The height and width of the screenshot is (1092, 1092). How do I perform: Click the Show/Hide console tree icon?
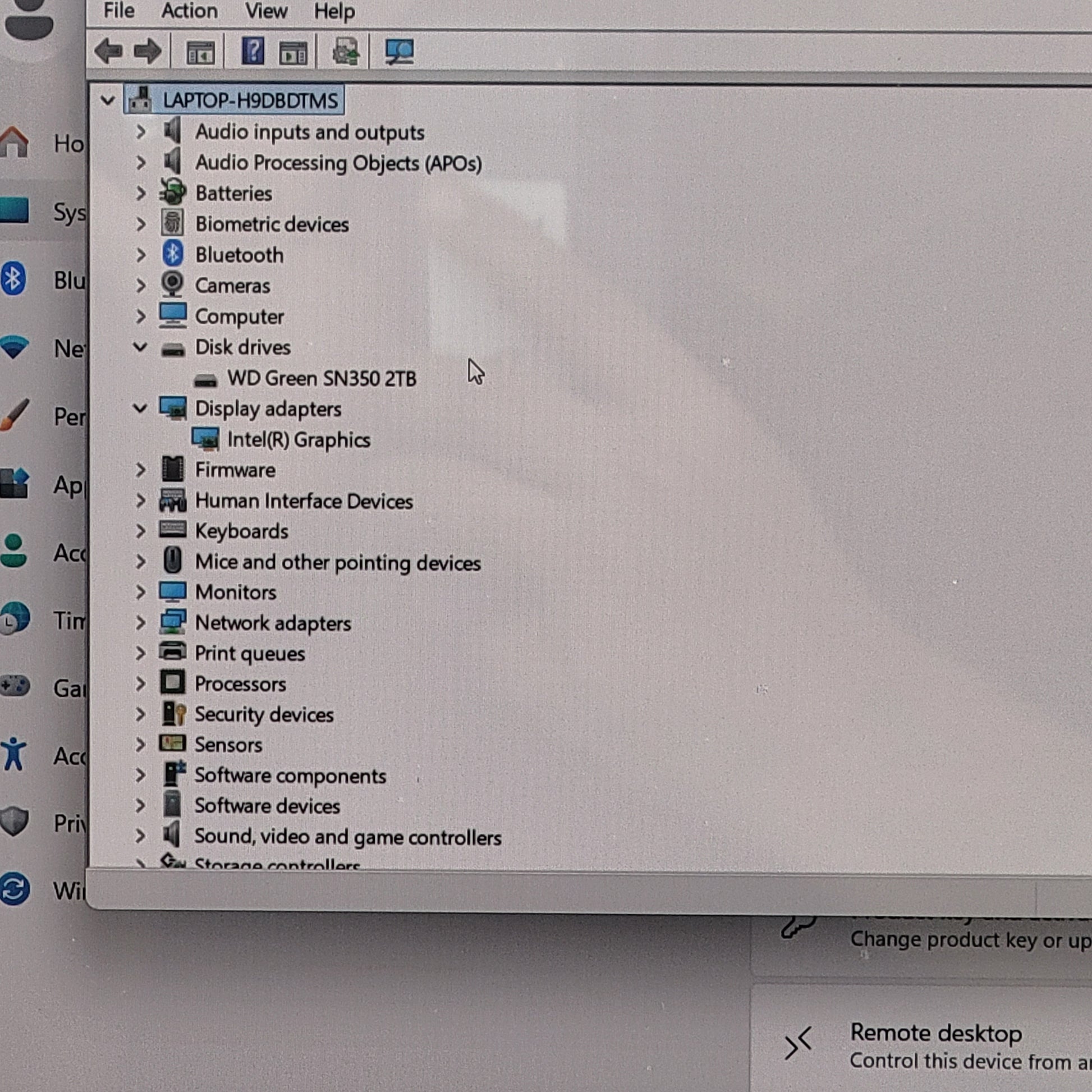click(200, 53)
